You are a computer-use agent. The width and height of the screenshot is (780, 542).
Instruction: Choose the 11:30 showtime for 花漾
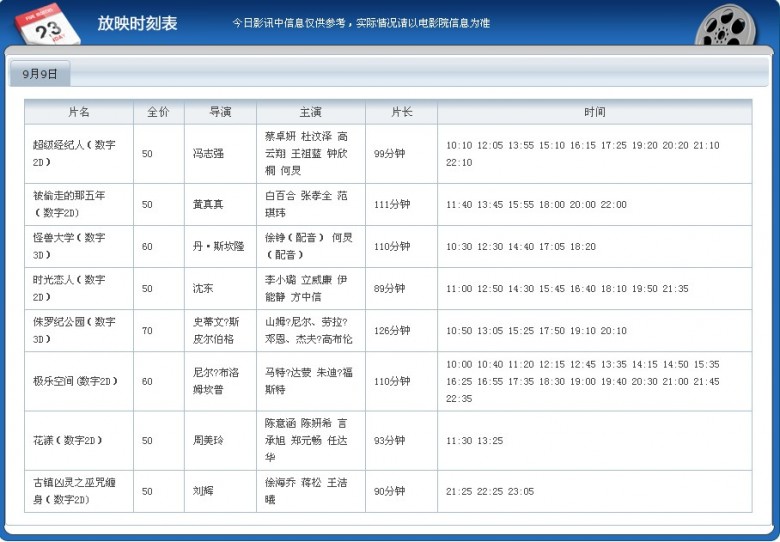pos(459,440)
